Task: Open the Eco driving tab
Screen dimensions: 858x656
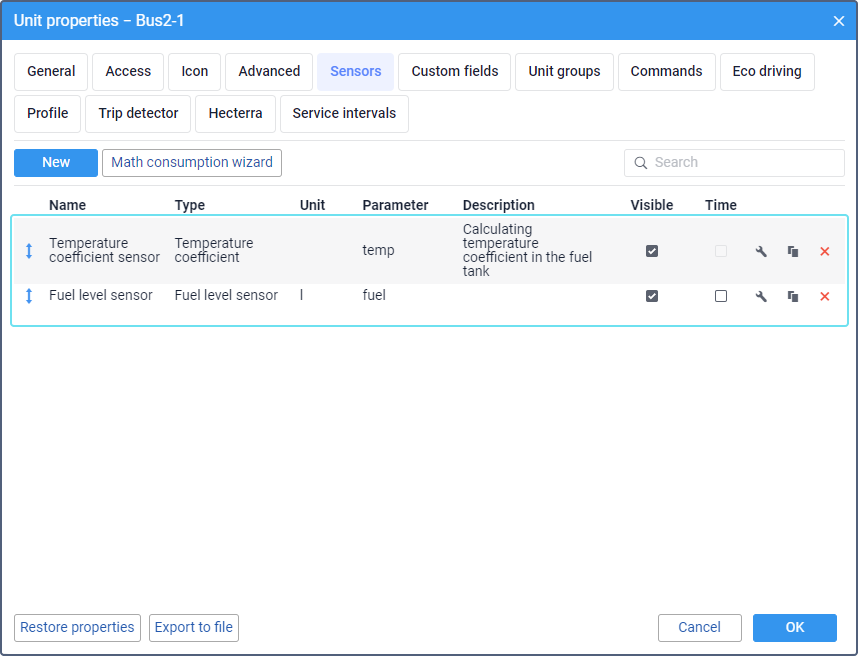Action: 766,72
